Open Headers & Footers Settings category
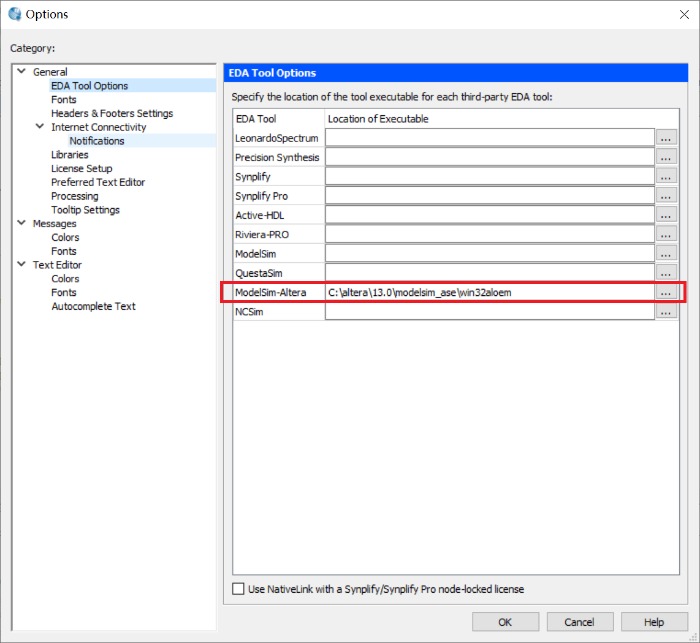Image resolution: width=700 pixels, height=643 pixels. coord(112,113)
